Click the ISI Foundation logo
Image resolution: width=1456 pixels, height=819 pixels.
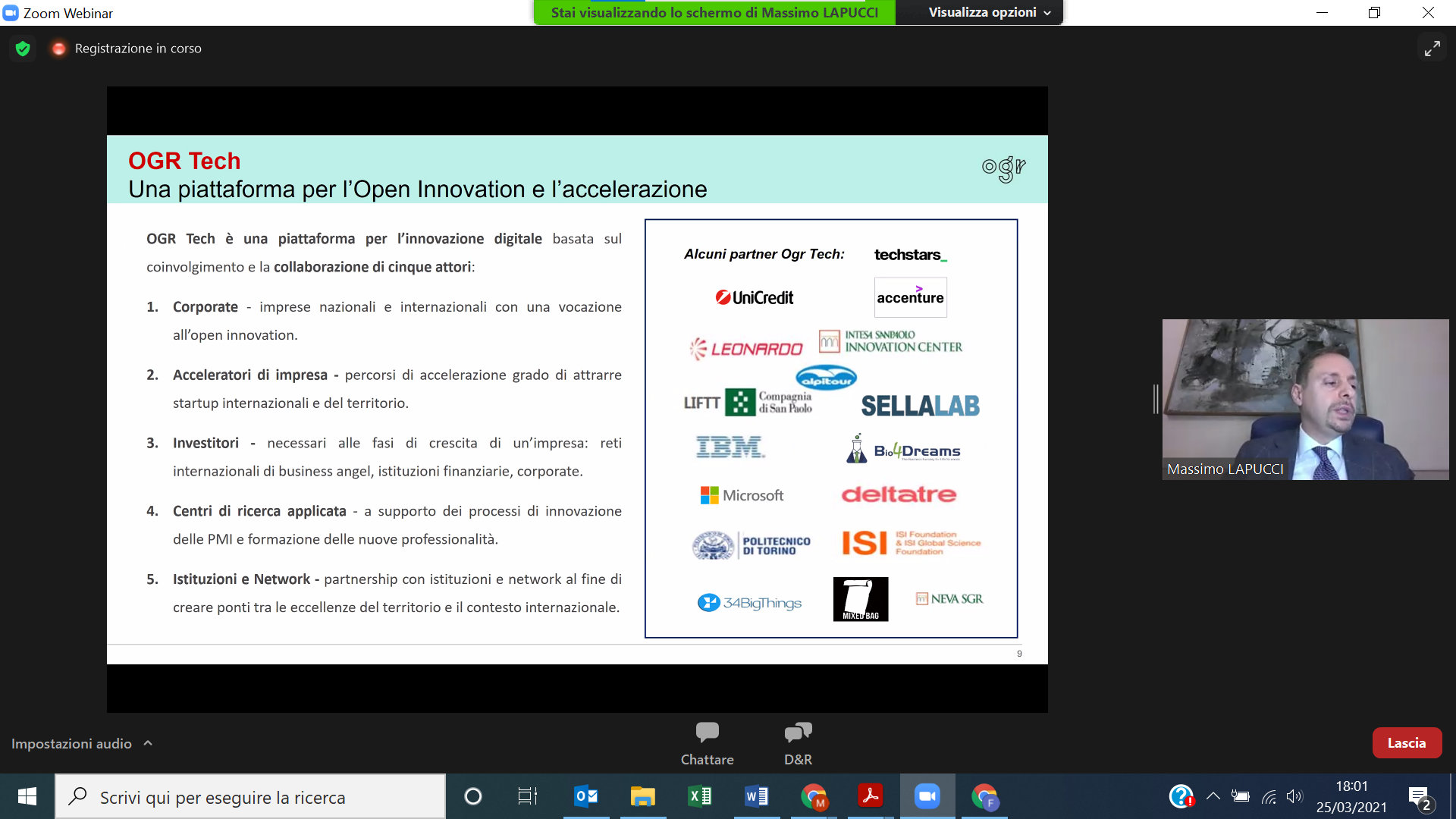click(x=911, y=543)
